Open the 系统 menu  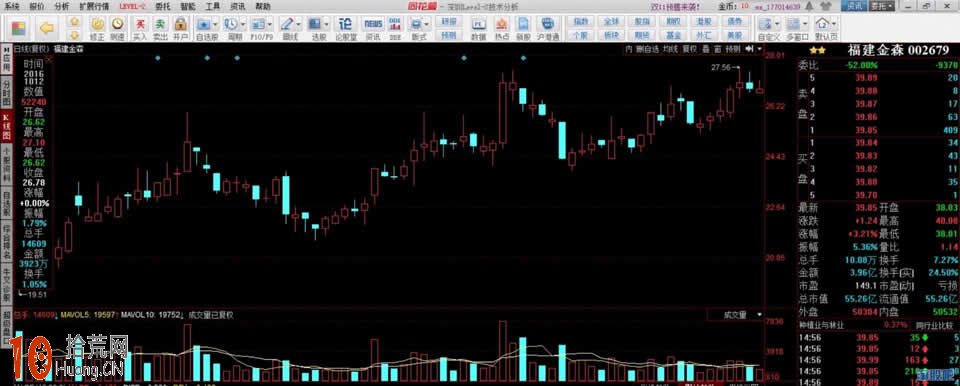click(x=11, y=6)
